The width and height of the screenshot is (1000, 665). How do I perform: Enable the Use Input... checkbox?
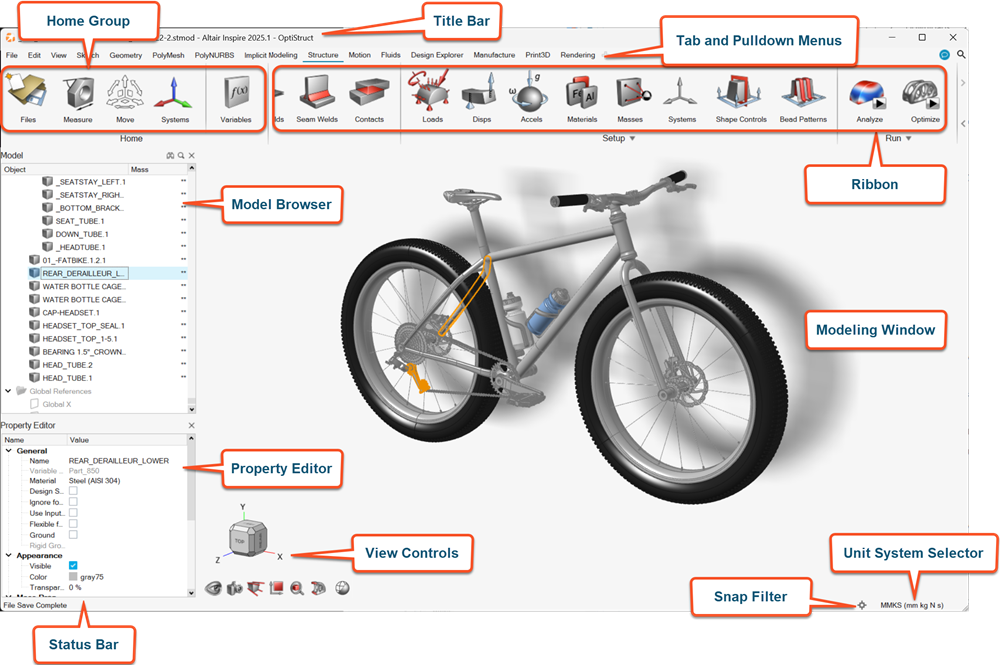click(x=73, y=513)
